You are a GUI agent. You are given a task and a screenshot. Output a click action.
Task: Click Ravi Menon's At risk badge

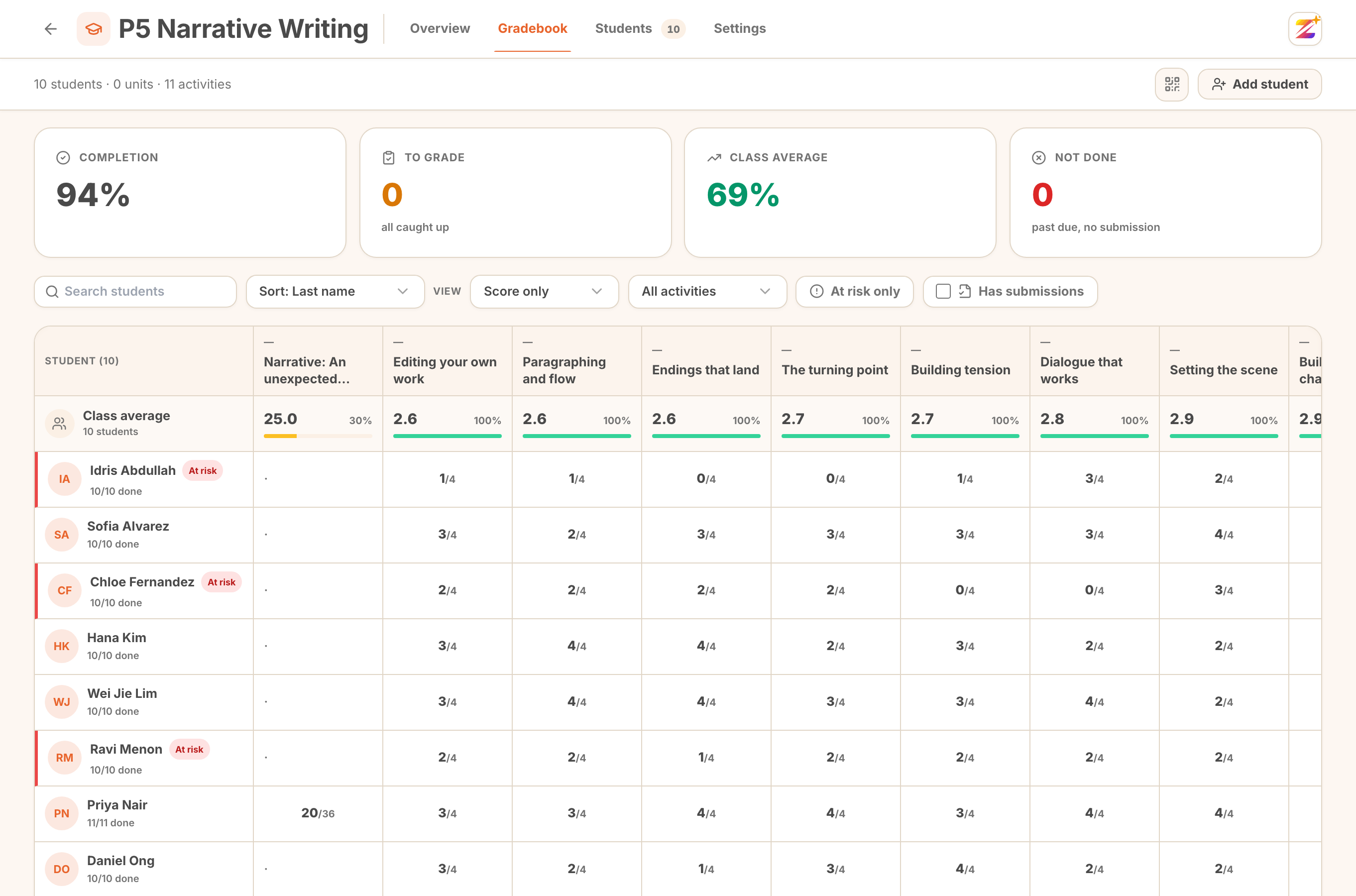[x=189, y=750]
